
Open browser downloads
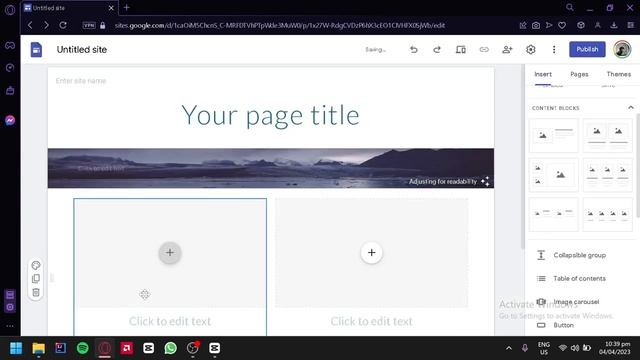coord(614,25)
